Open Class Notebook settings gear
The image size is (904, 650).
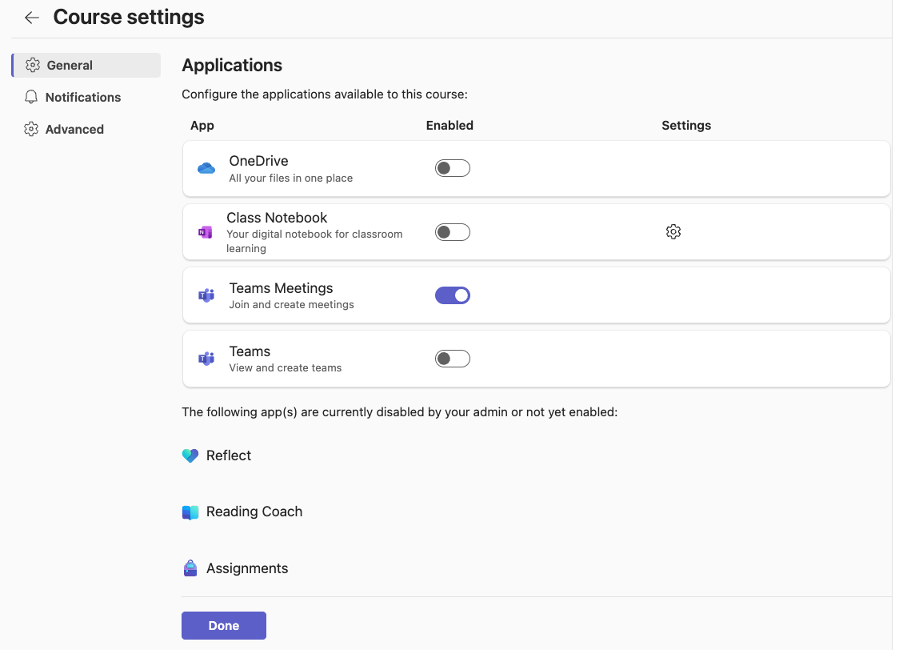[x=673, y=231]
